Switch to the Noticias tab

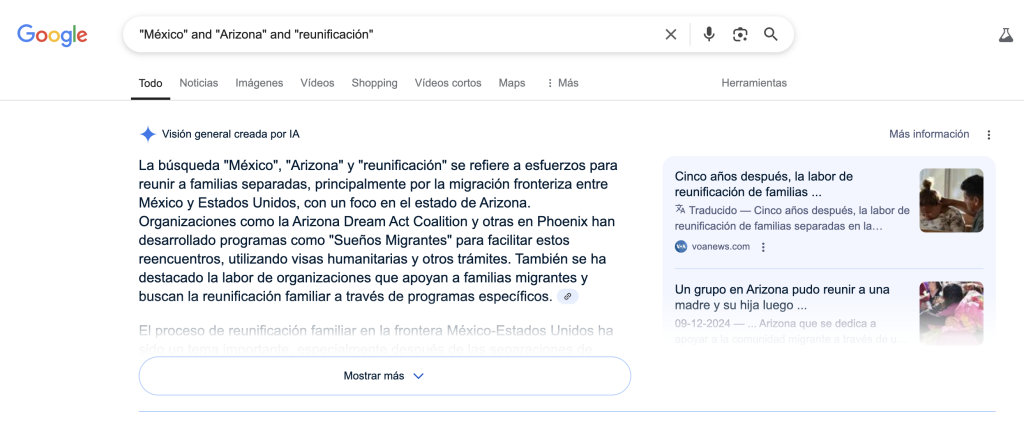198,83
